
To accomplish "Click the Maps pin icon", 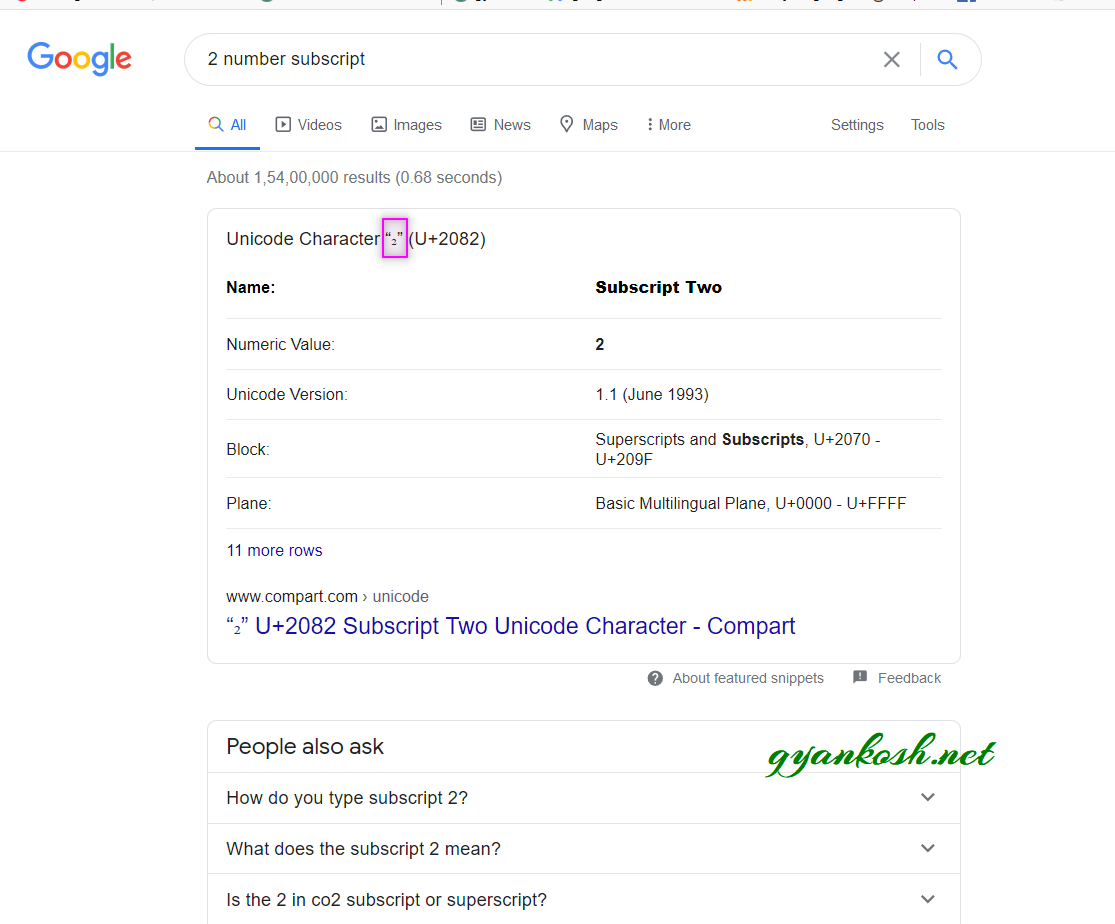I will click(x=566, y=124).
